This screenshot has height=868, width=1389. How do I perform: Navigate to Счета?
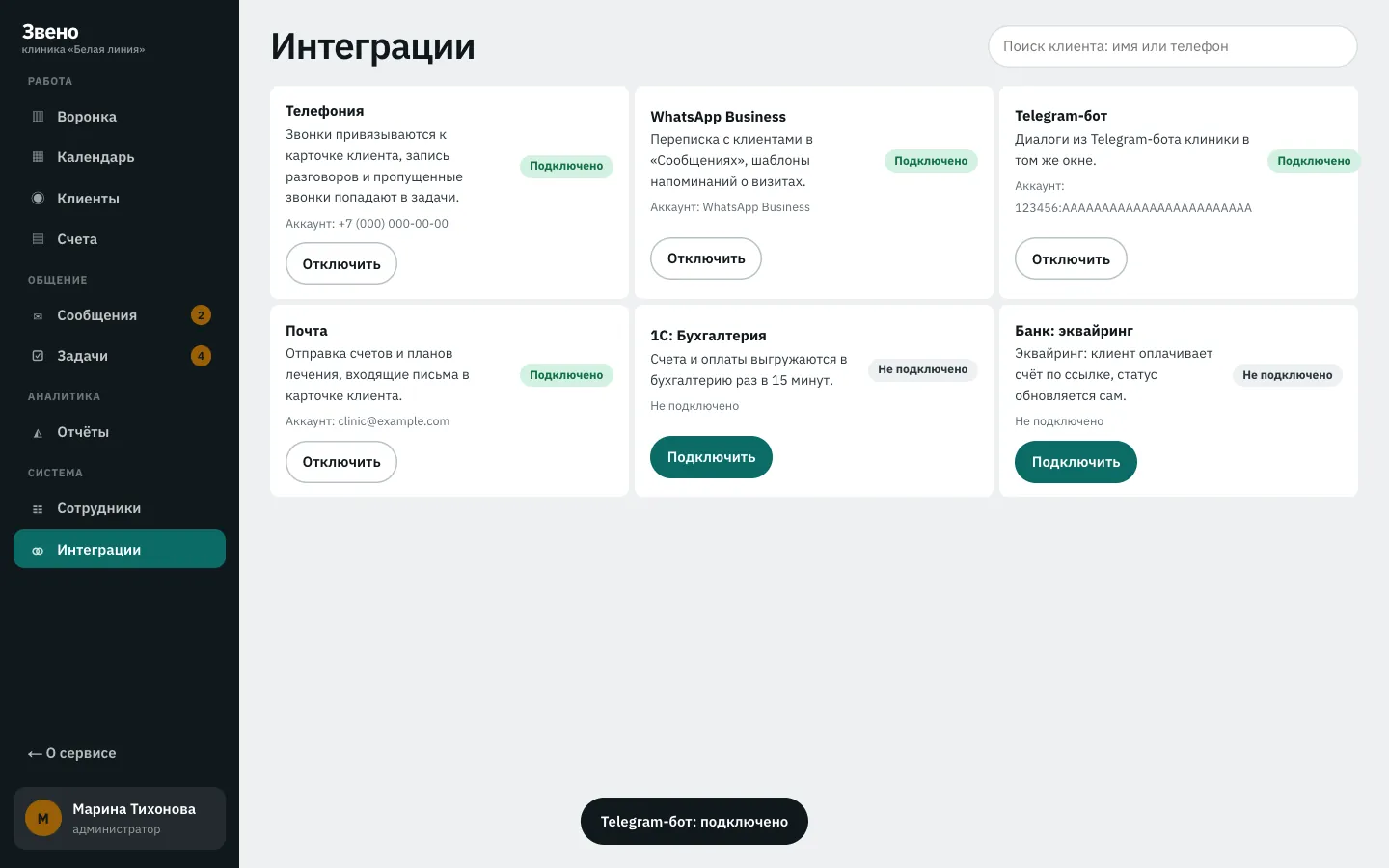point(120,239)
